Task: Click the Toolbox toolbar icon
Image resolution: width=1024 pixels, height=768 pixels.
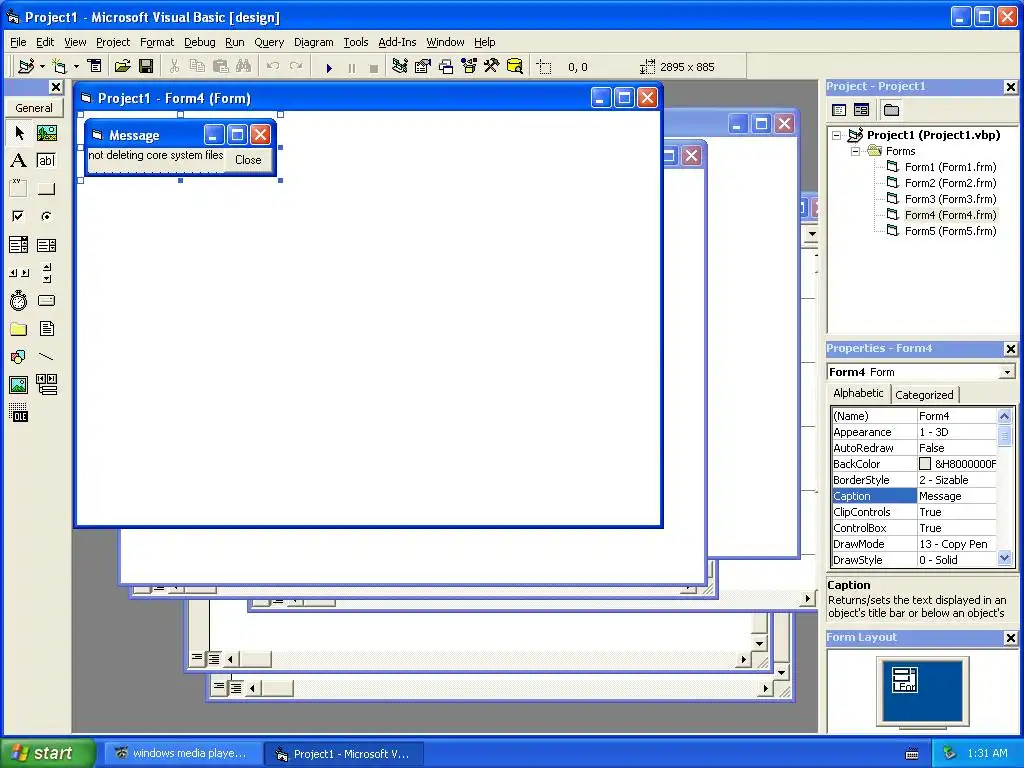Action: (x=492, y=66)
